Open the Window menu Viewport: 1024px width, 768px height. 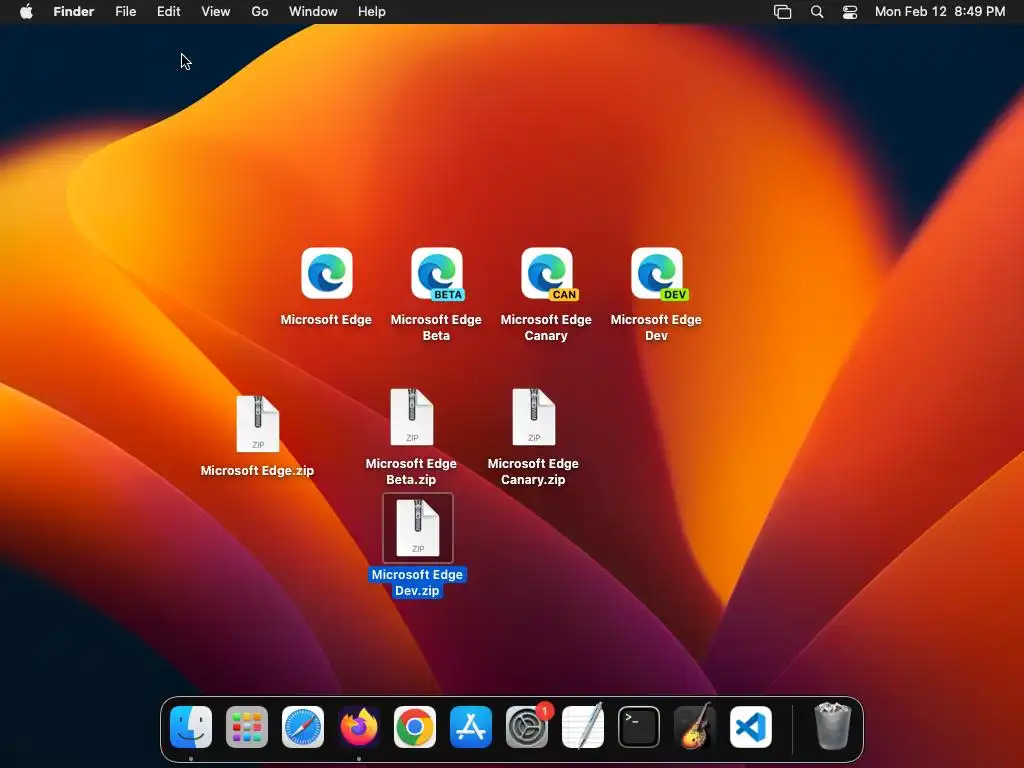[313, 12]
